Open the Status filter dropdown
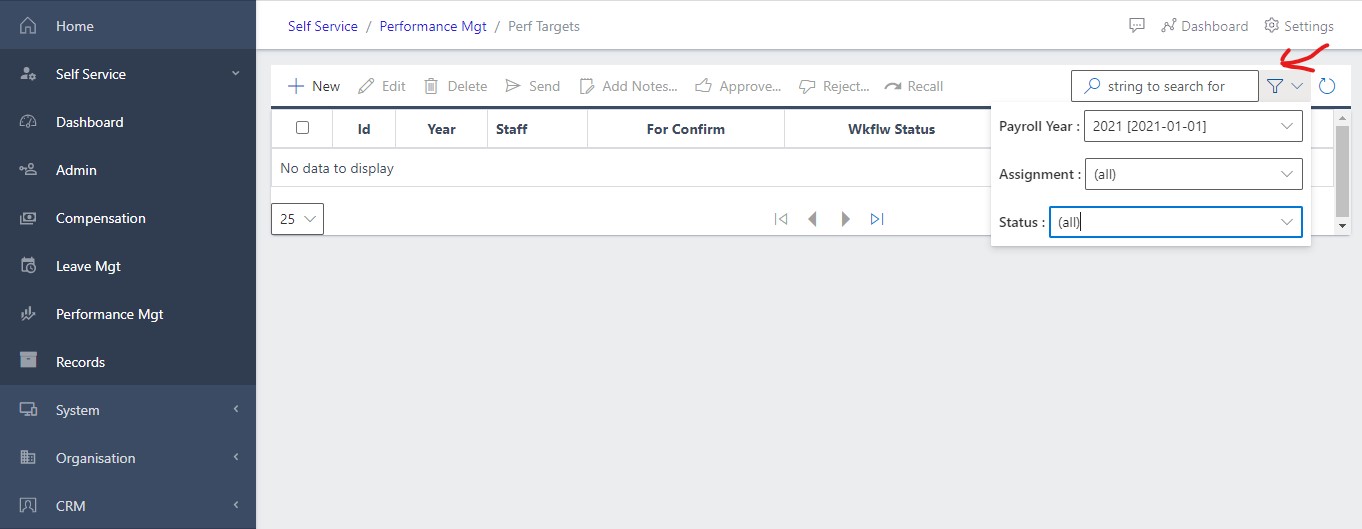Screen dimensions: 1362x529 1176,222
